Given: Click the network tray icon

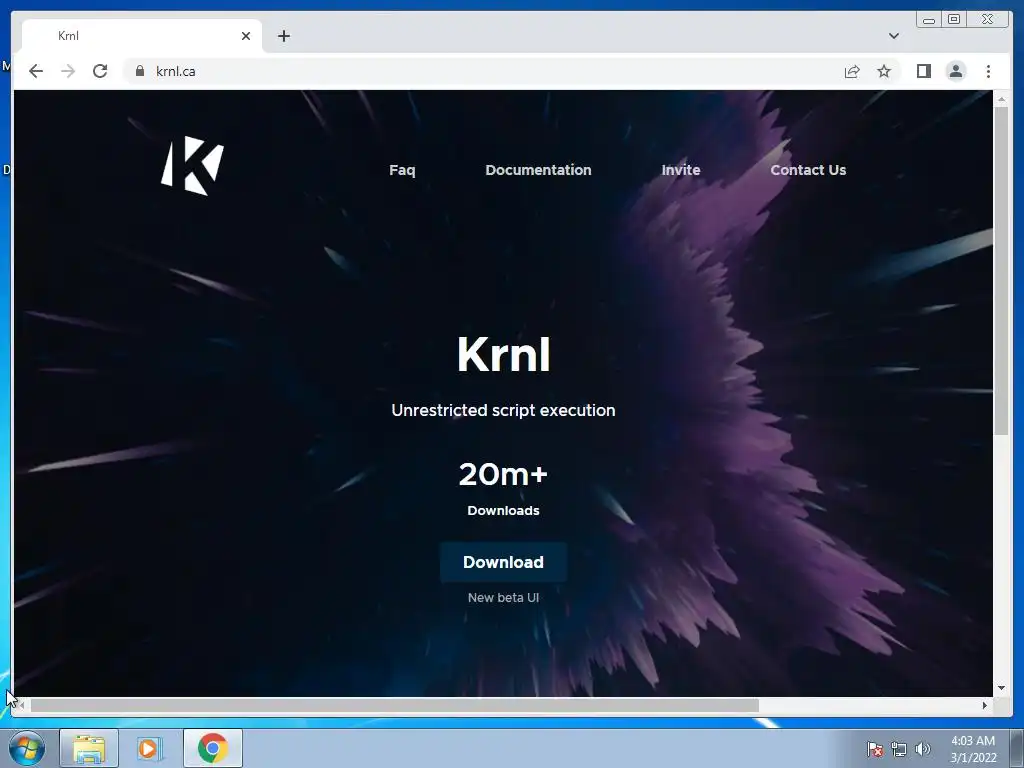Looking at the screenshot, I should click(x=899, y=749).
